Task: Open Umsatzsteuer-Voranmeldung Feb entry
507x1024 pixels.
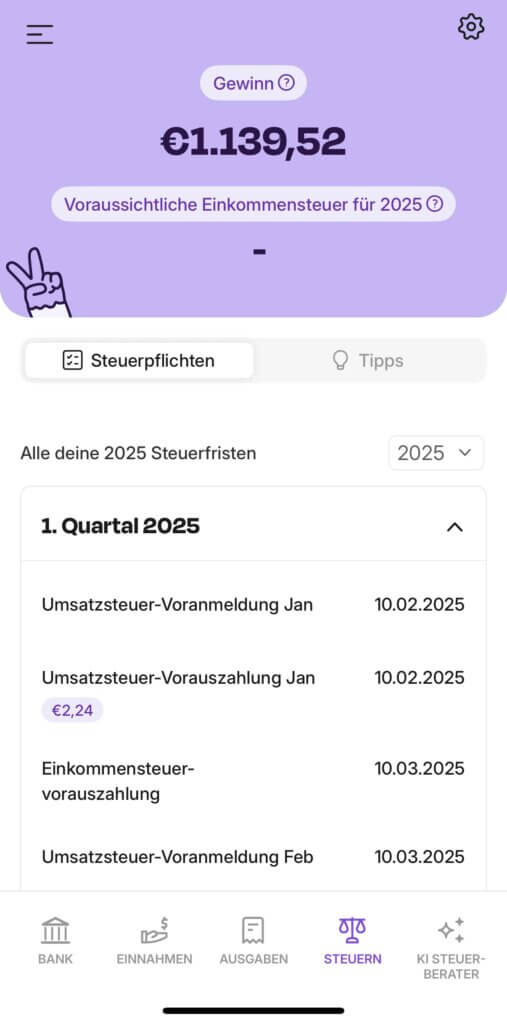Action: click(254, 856)
